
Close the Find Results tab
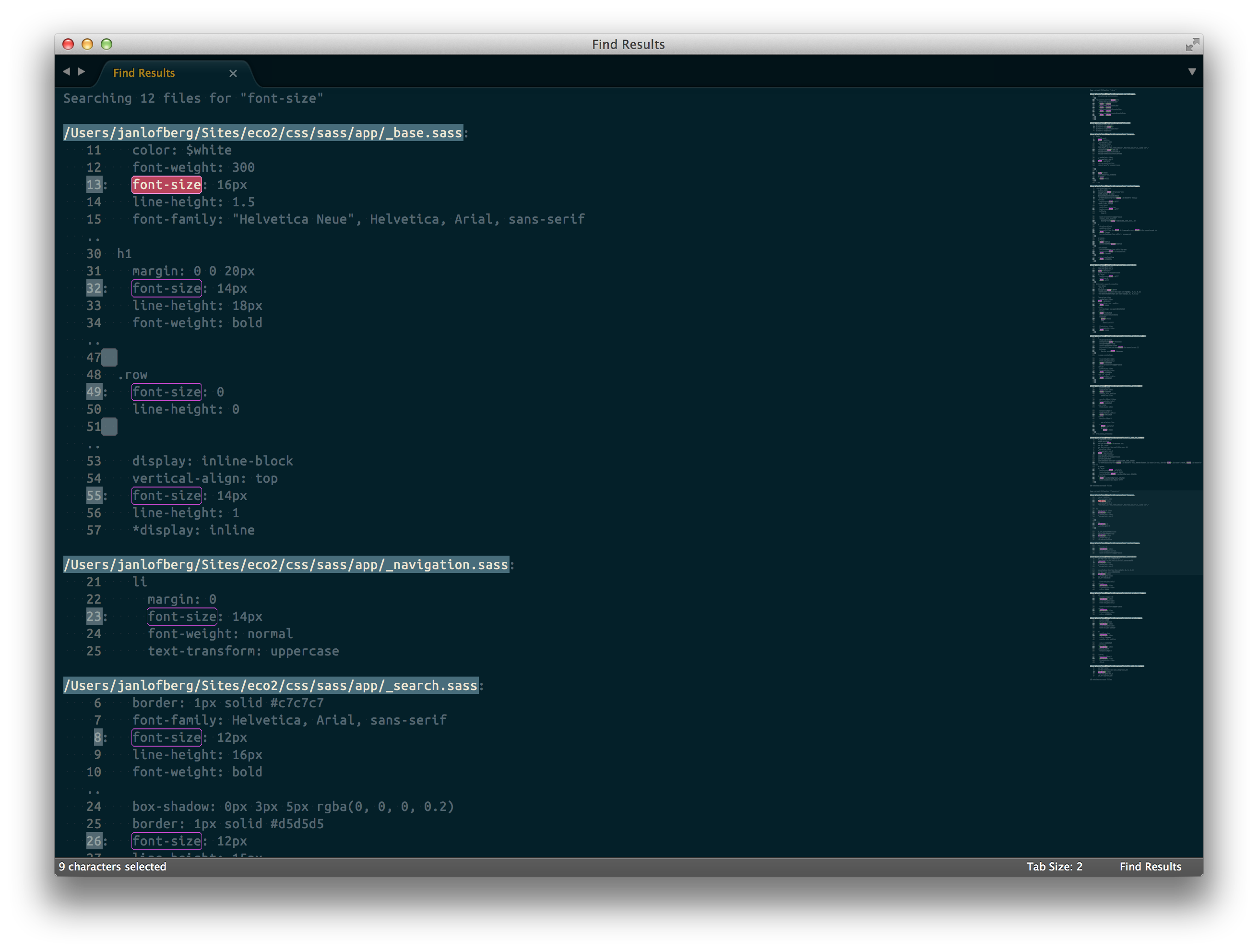coord(233,73)
